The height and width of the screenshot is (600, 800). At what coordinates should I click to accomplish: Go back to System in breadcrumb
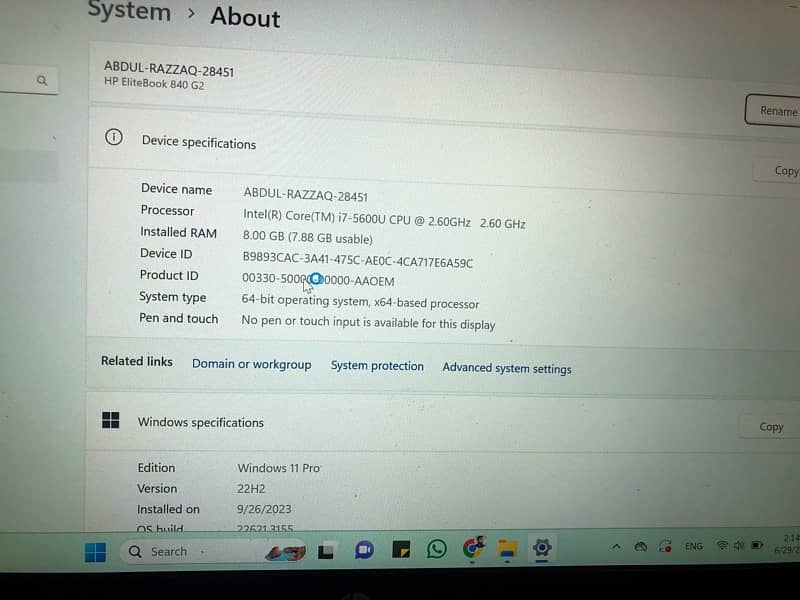129,12
